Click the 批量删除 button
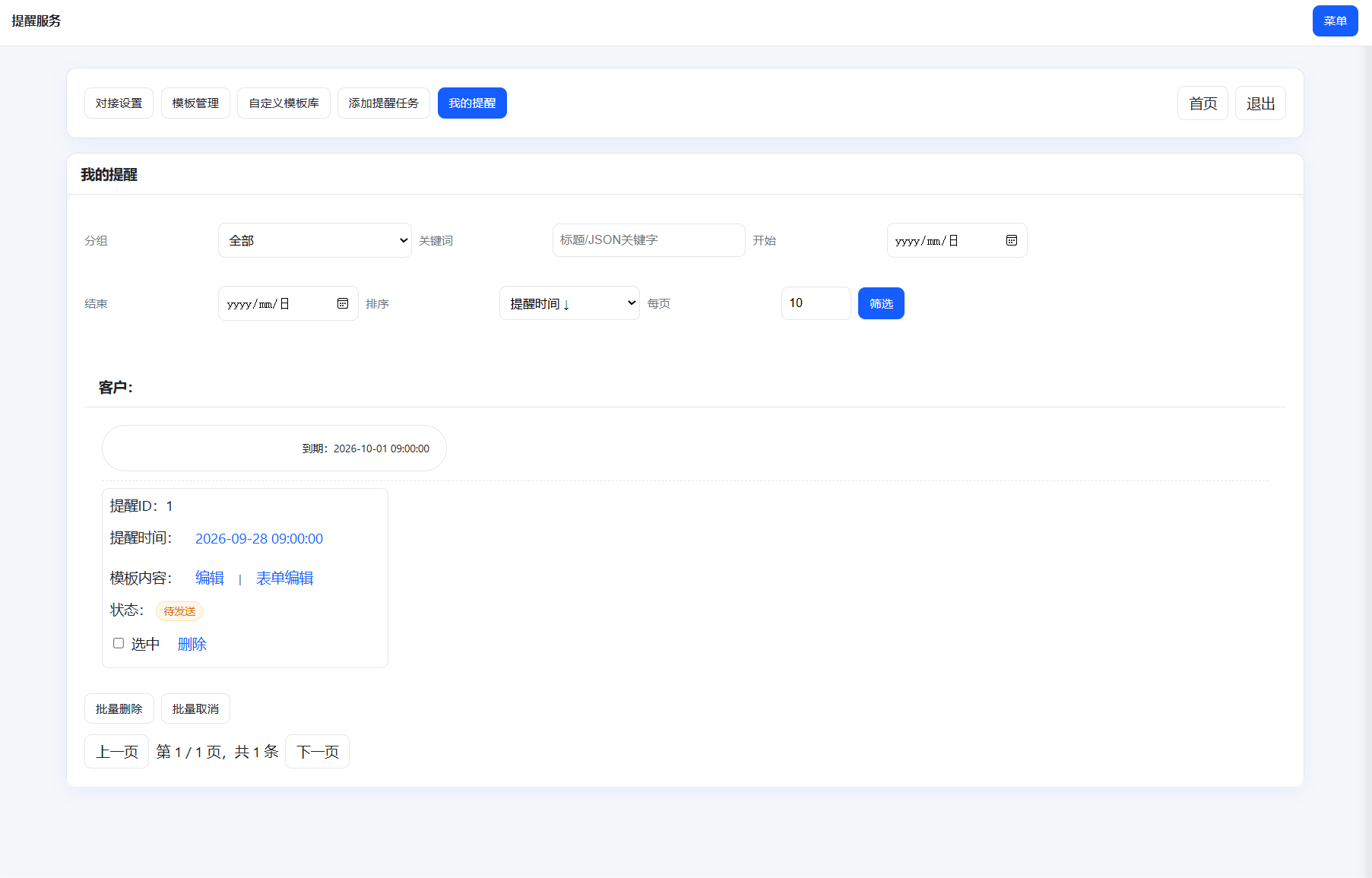Viewport: 1372px width, 878px height. tap(119, 708)
